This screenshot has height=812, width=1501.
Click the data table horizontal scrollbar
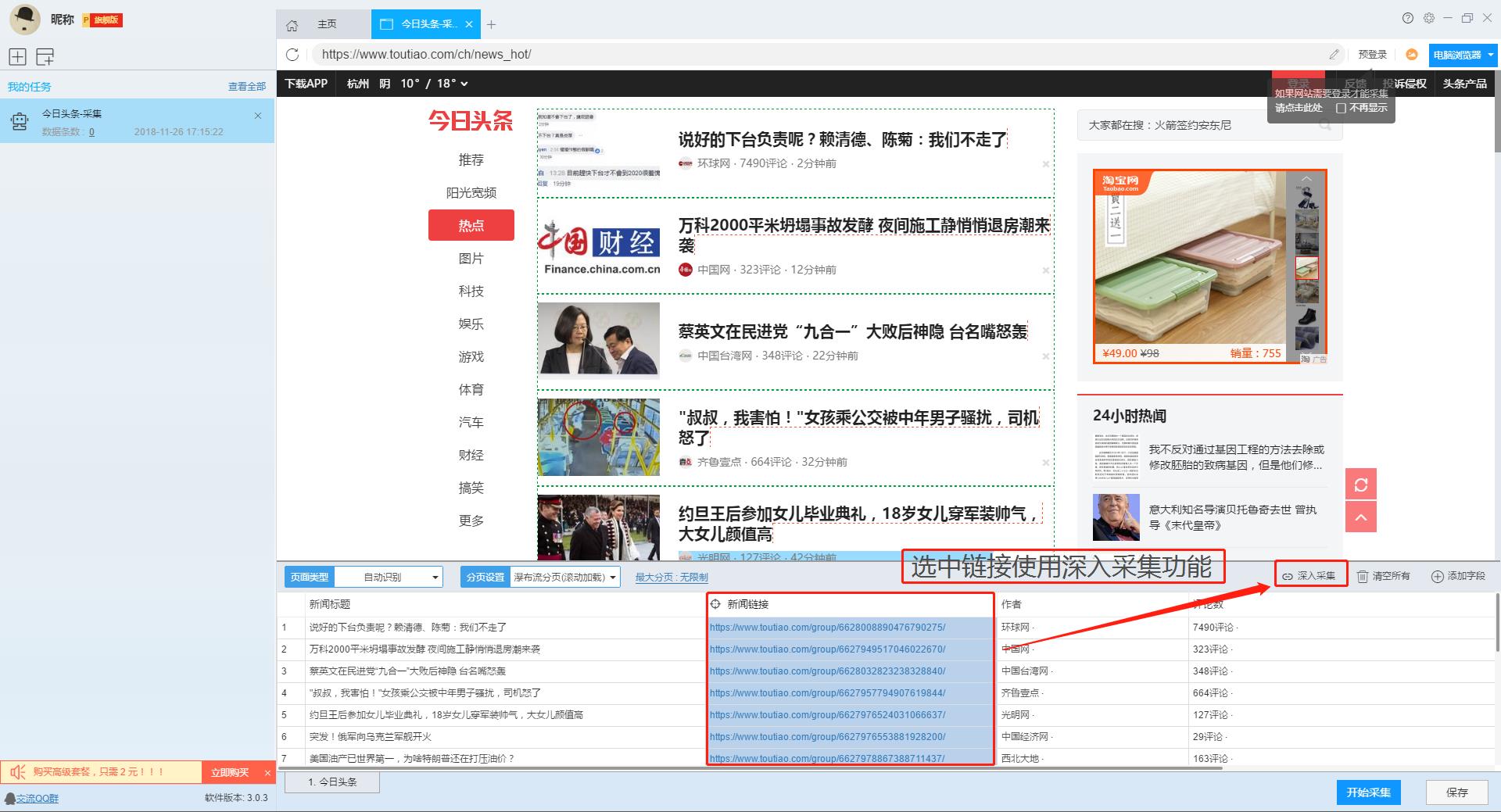(x=750, y=768)
